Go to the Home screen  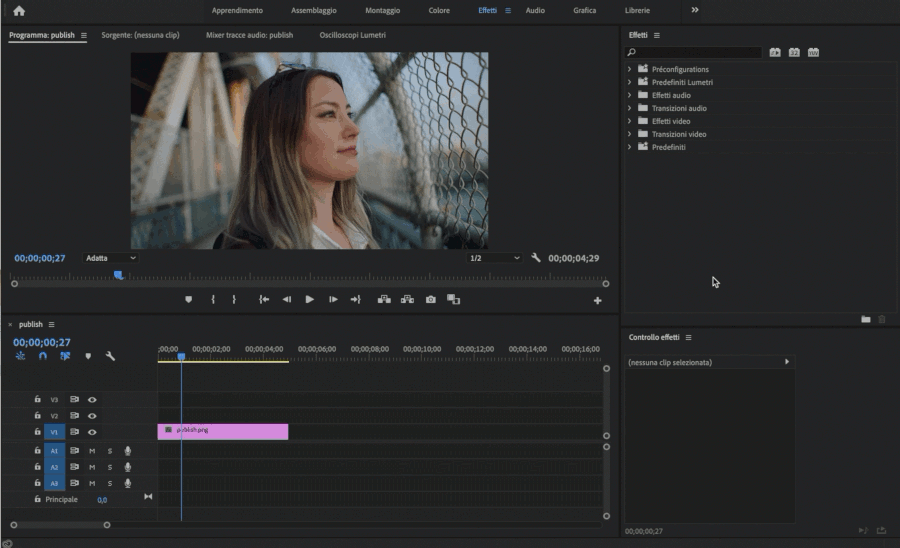(x=19, y=11)
